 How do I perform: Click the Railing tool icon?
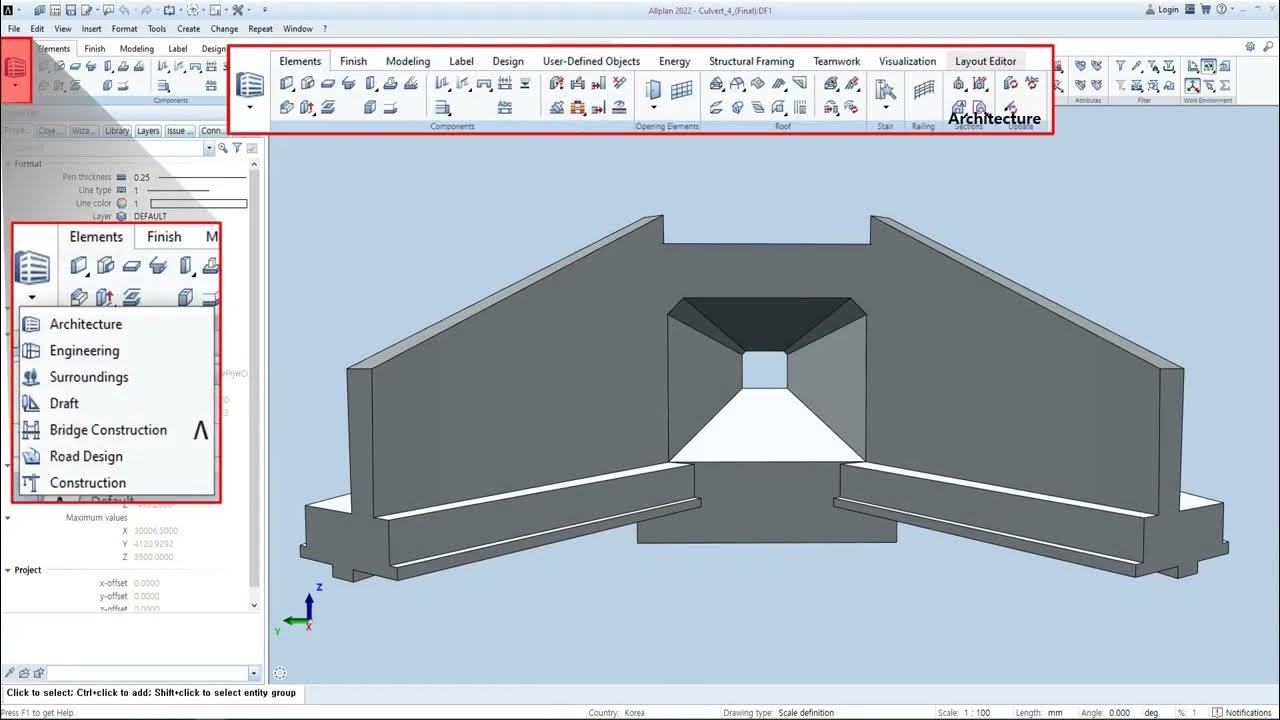click(x=924, y=90)
